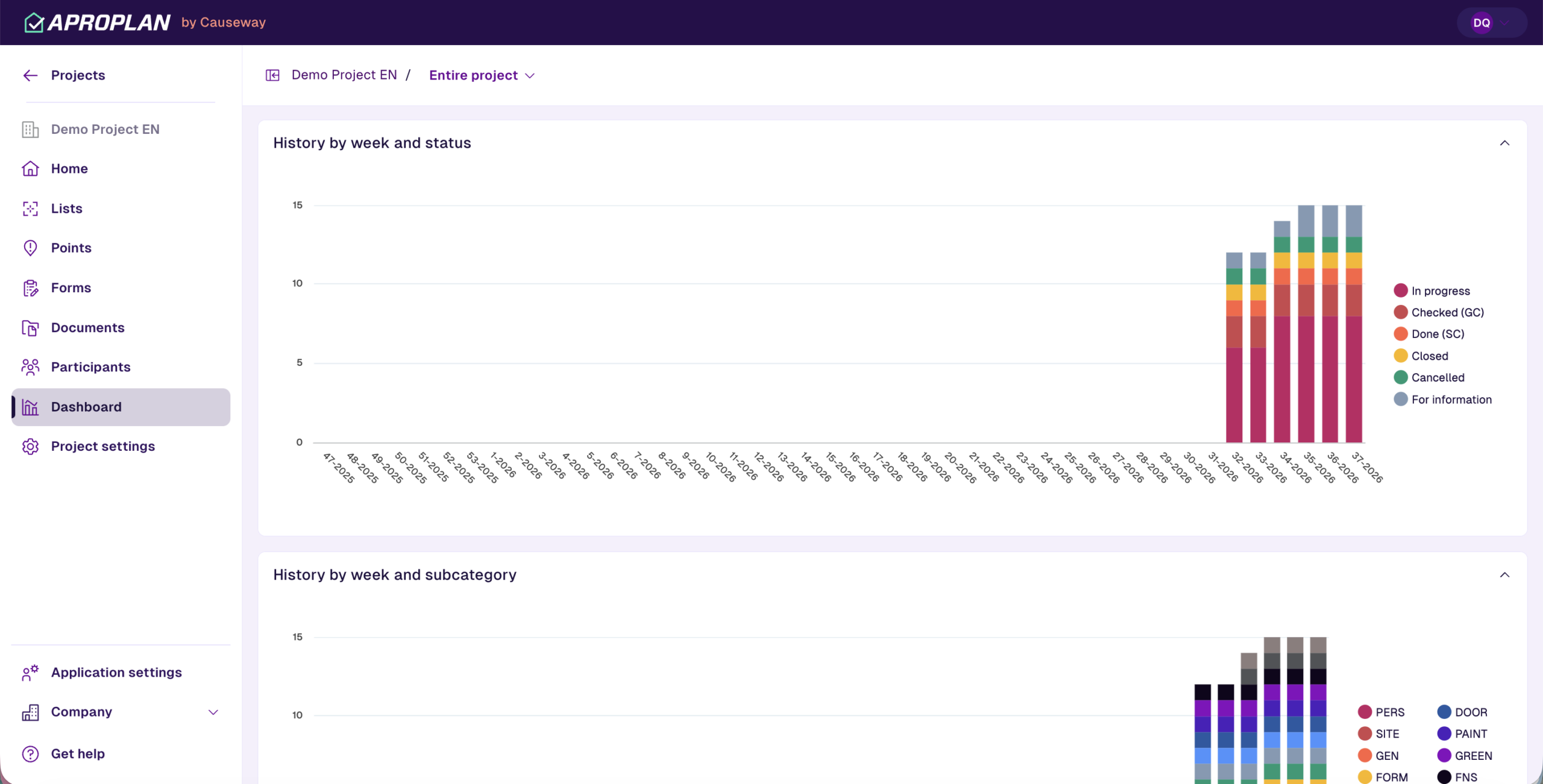This screenshot has width=1543, height=784.
Task: Click the Forms clipboard icon
Action: pyautogui.click(x=30, y=288)
